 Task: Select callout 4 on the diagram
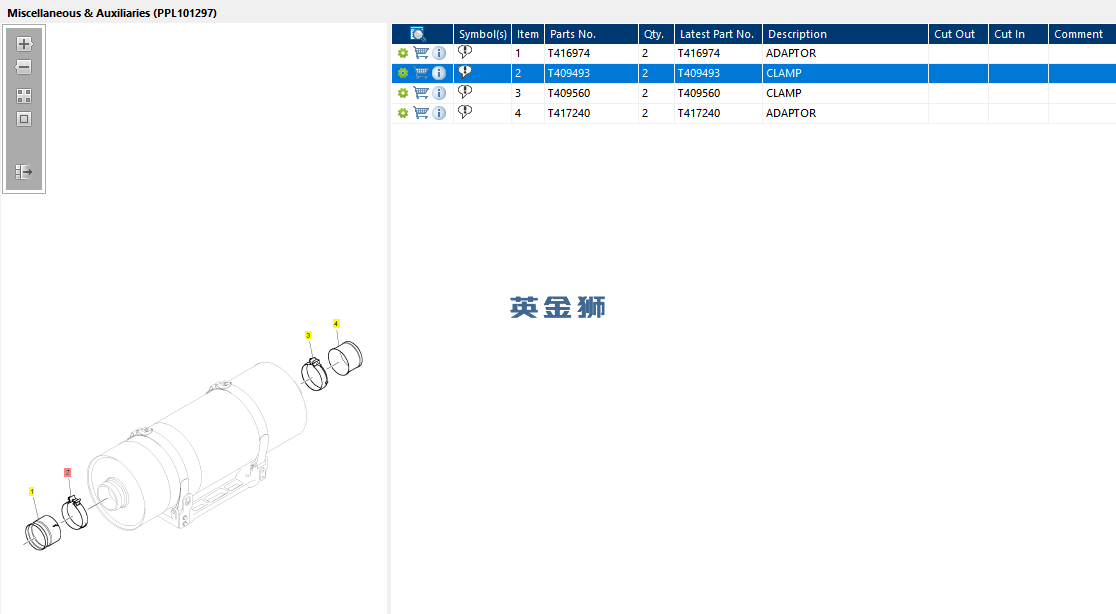coord(336,324)
